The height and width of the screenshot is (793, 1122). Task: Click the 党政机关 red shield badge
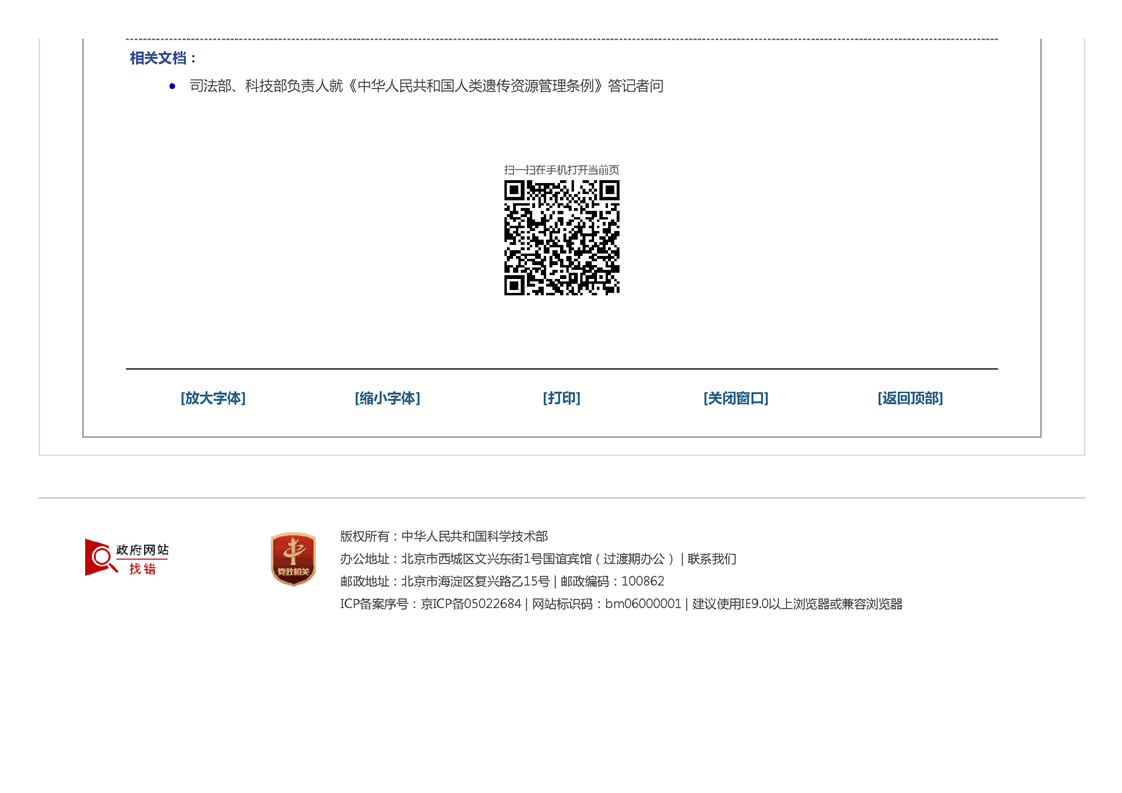(x=293, y=559)
